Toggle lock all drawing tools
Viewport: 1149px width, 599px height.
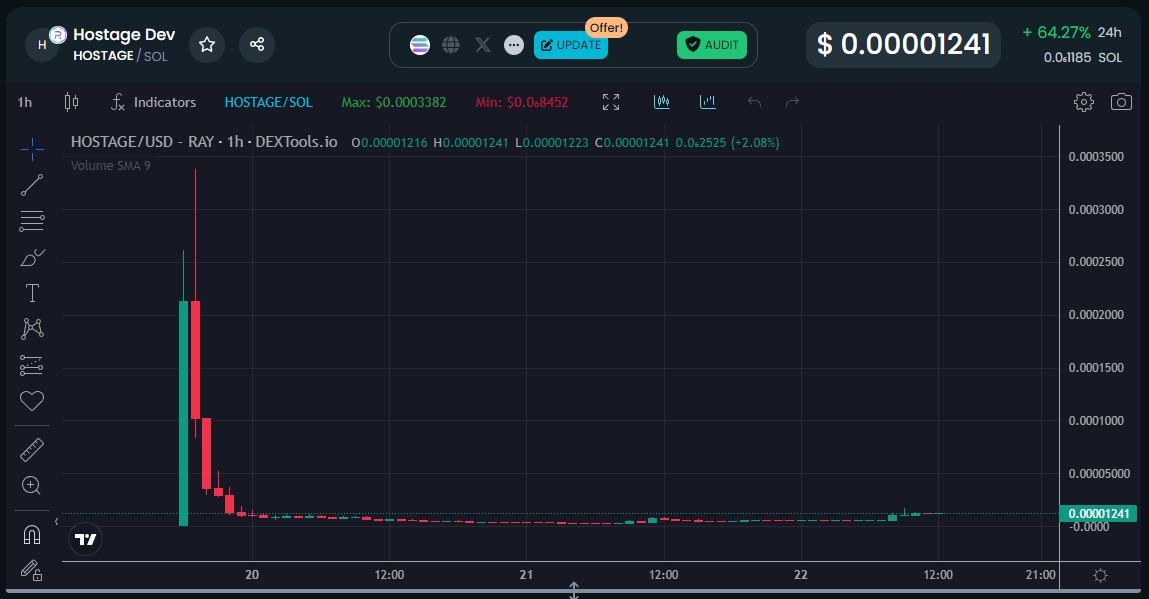click(x=32, y=570)
